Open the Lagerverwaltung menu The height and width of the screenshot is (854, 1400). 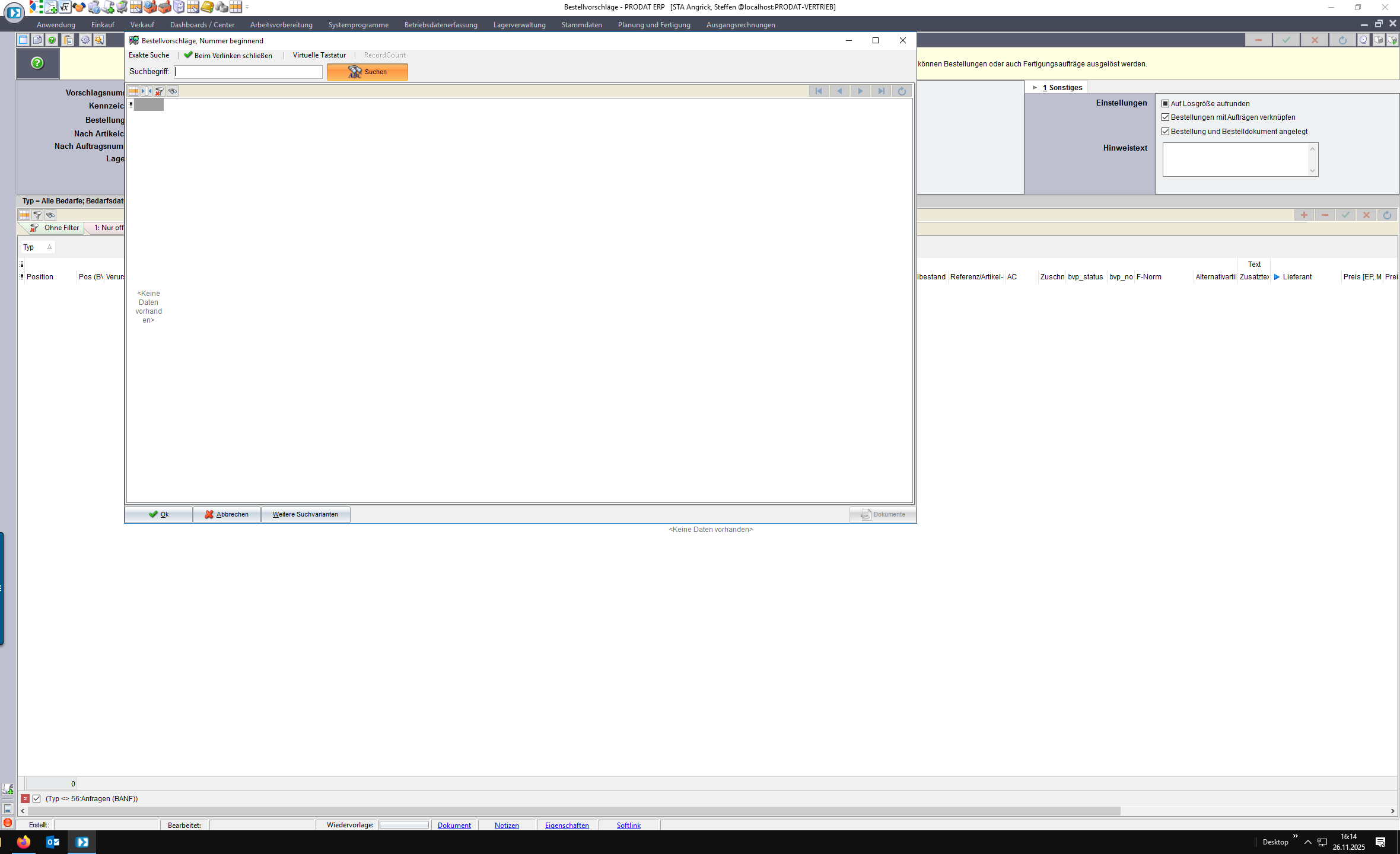519,25
